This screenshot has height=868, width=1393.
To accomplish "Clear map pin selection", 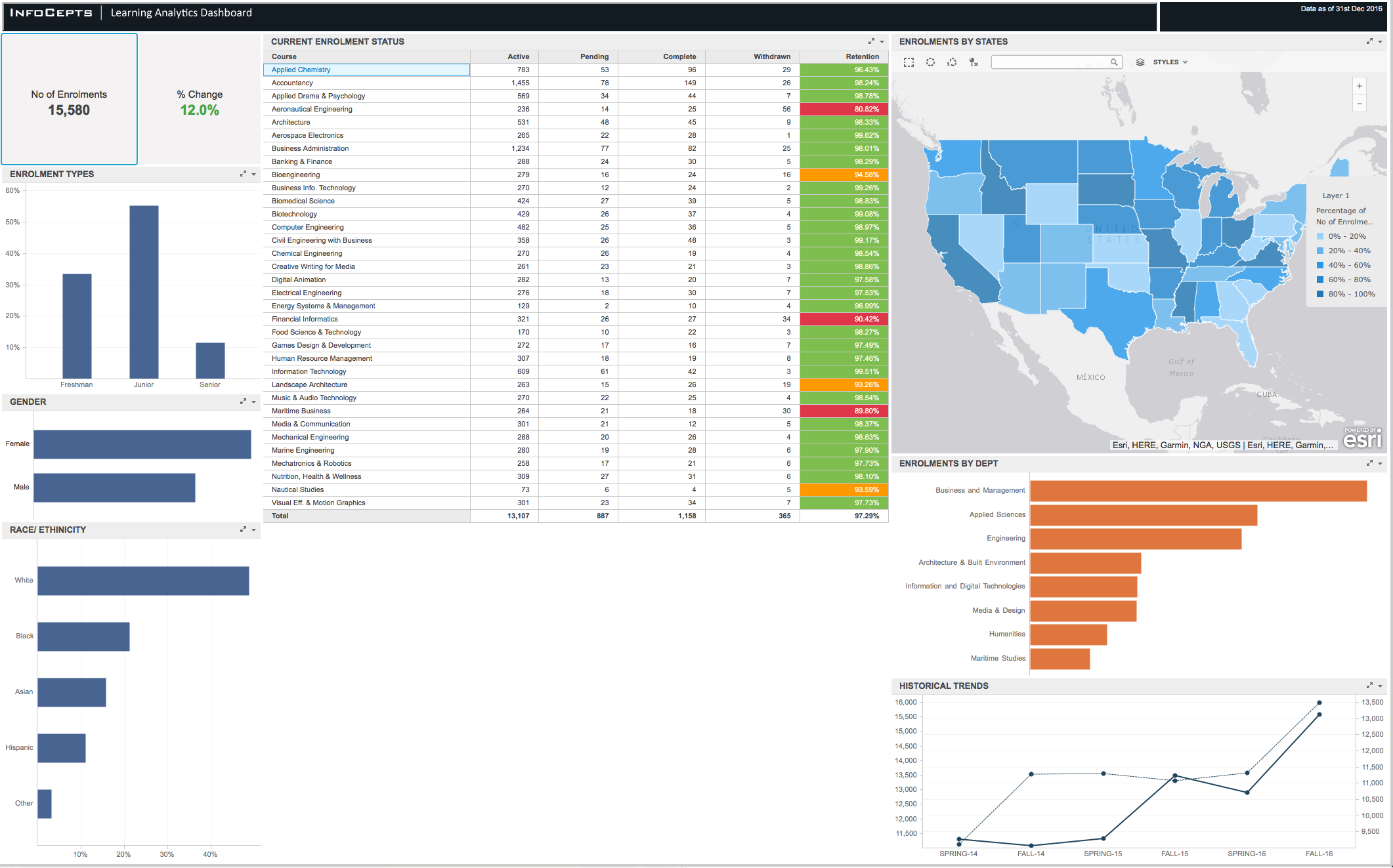I will 974,62.
